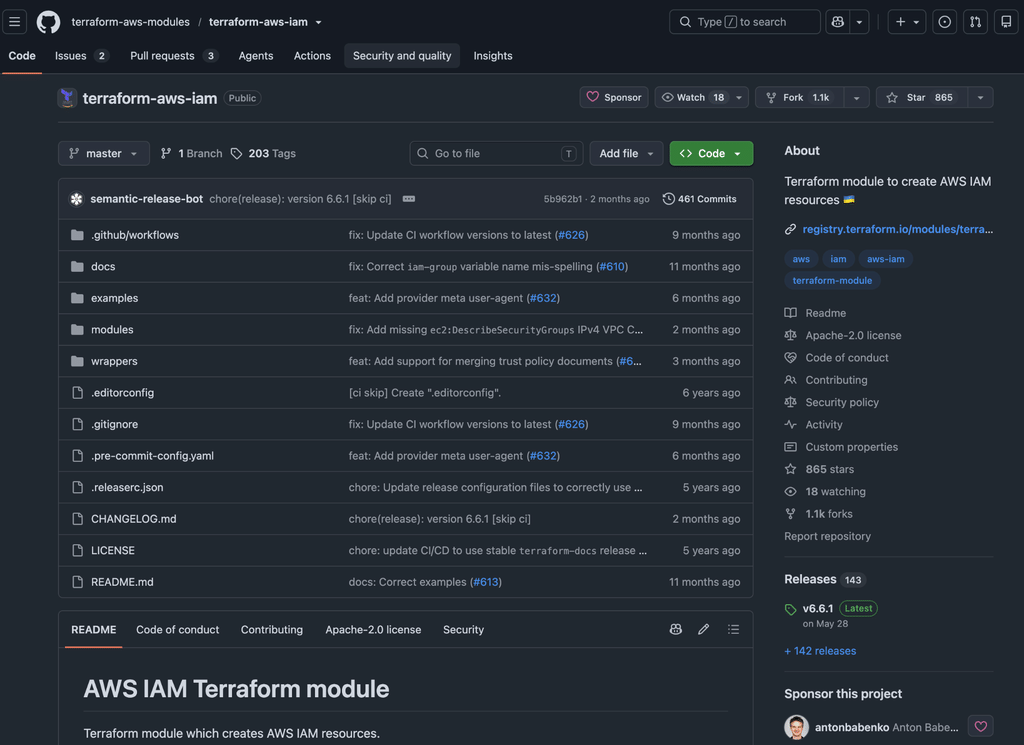The image size is (1024, 745).
Task: Select the Apache-2.0 license README tab
Action: [x=373, y=629]
